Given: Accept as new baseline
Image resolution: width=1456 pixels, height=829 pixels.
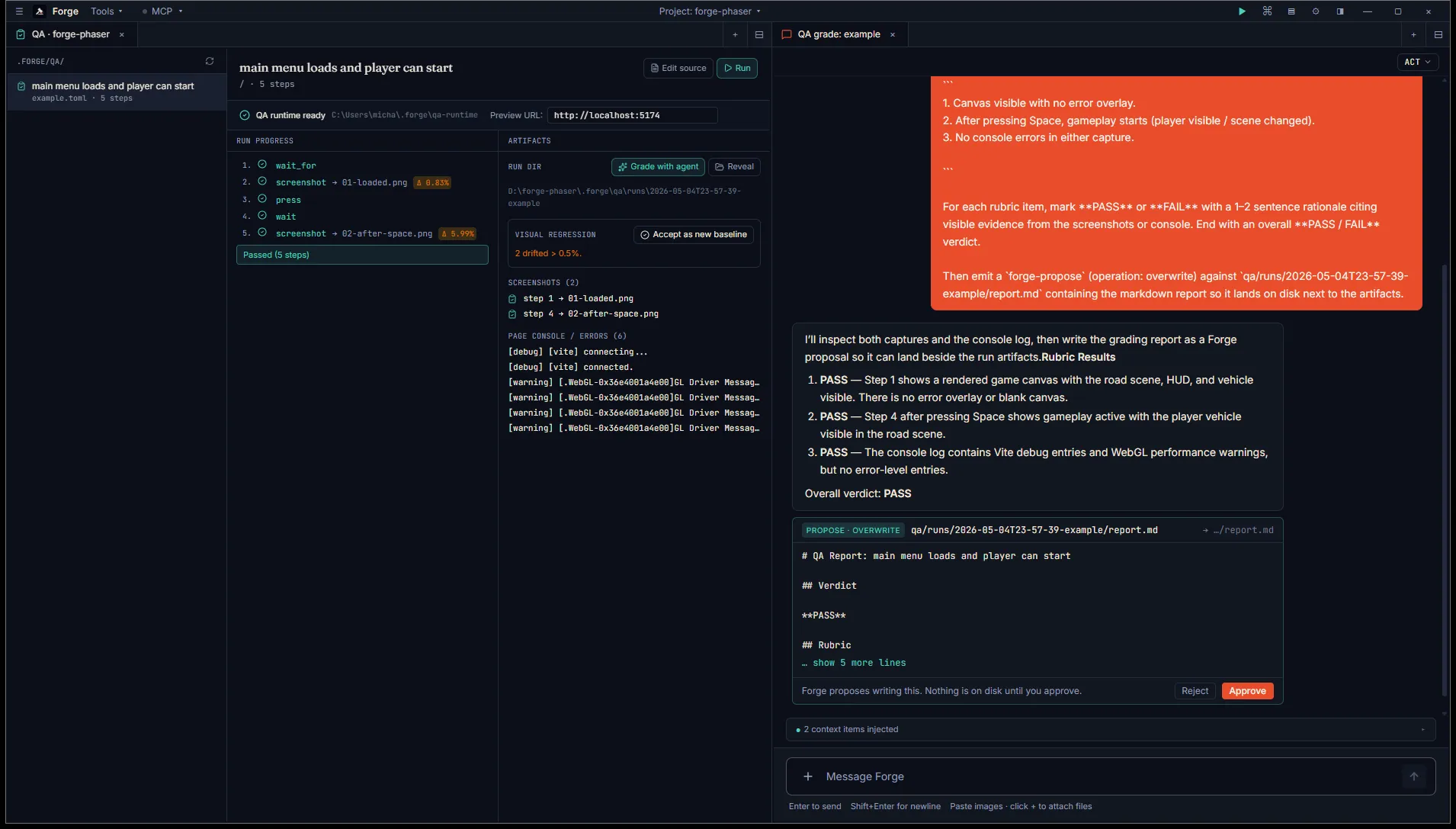Looking at the screenshot, I should (x=694, y=235).
